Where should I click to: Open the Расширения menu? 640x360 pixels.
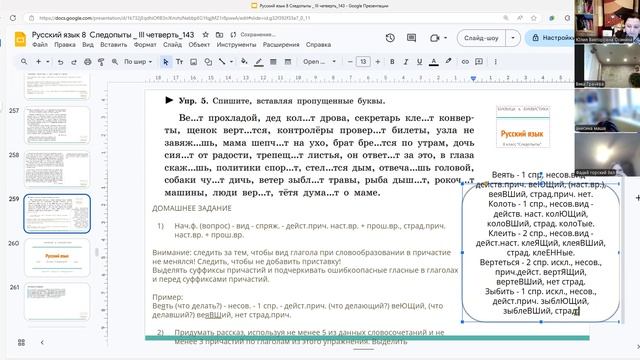pyautogui.click(x=281, y=44)
